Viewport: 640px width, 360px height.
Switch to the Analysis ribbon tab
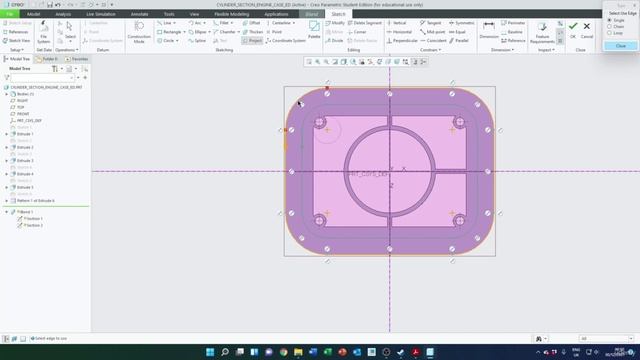coord(63,14)
